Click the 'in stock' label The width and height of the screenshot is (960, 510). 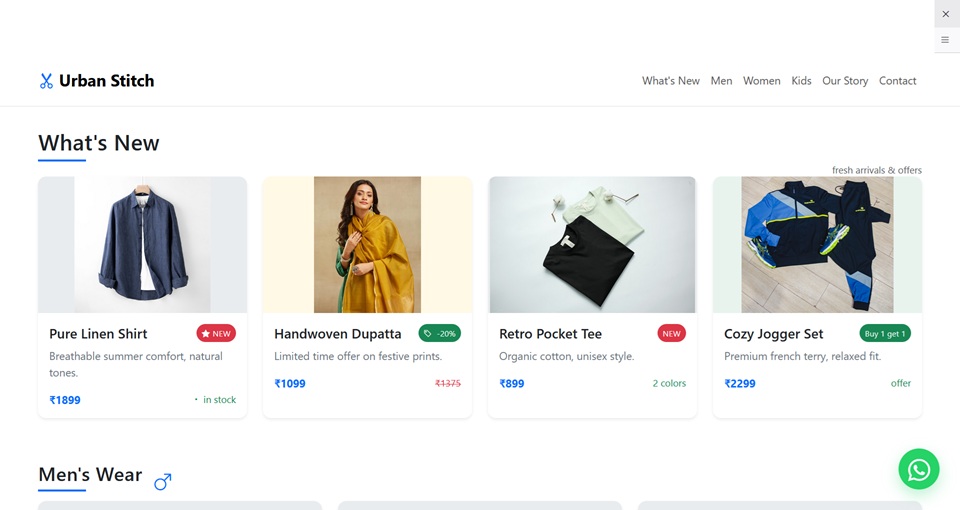click(219, 400)
